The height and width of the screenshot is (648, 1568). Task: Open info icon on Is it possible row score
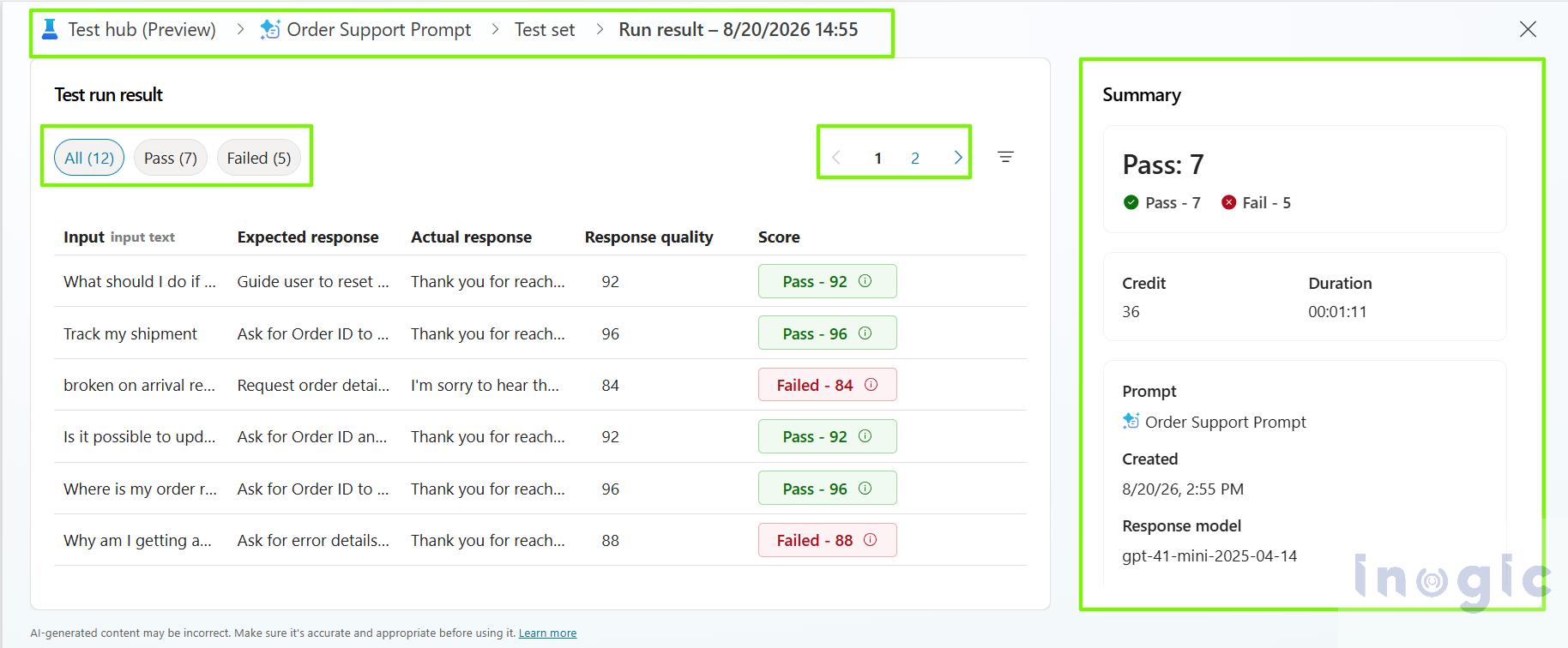click(x=865, y=436)
